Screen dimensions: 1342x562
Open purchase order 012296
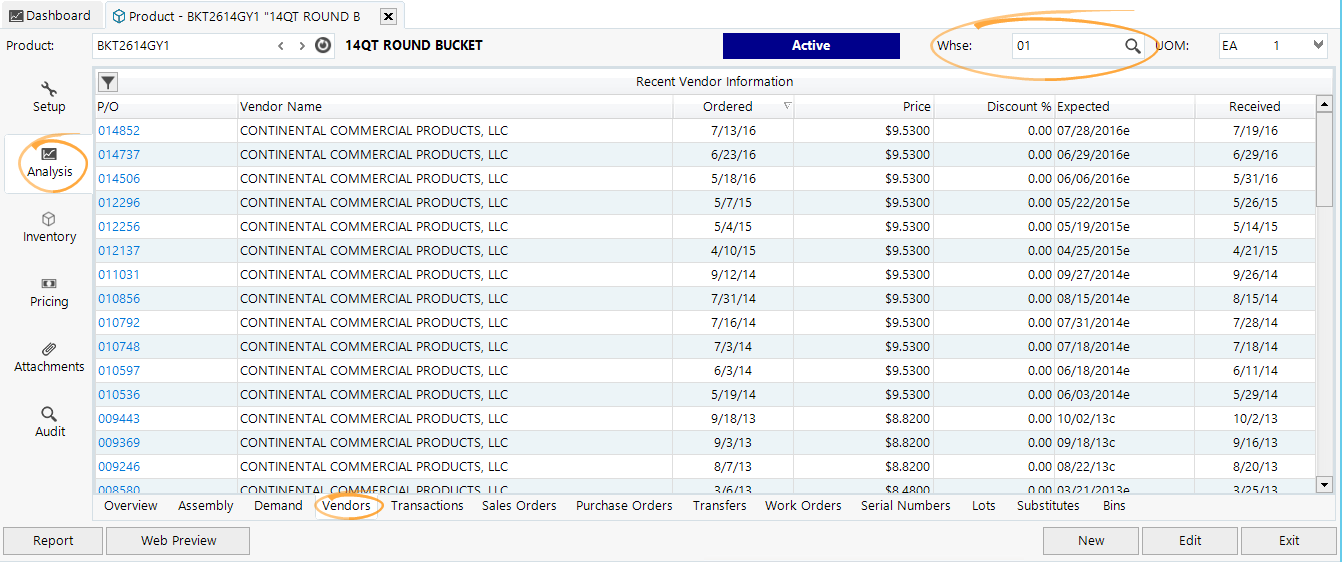pyautogui.click(x=119, y=203)
